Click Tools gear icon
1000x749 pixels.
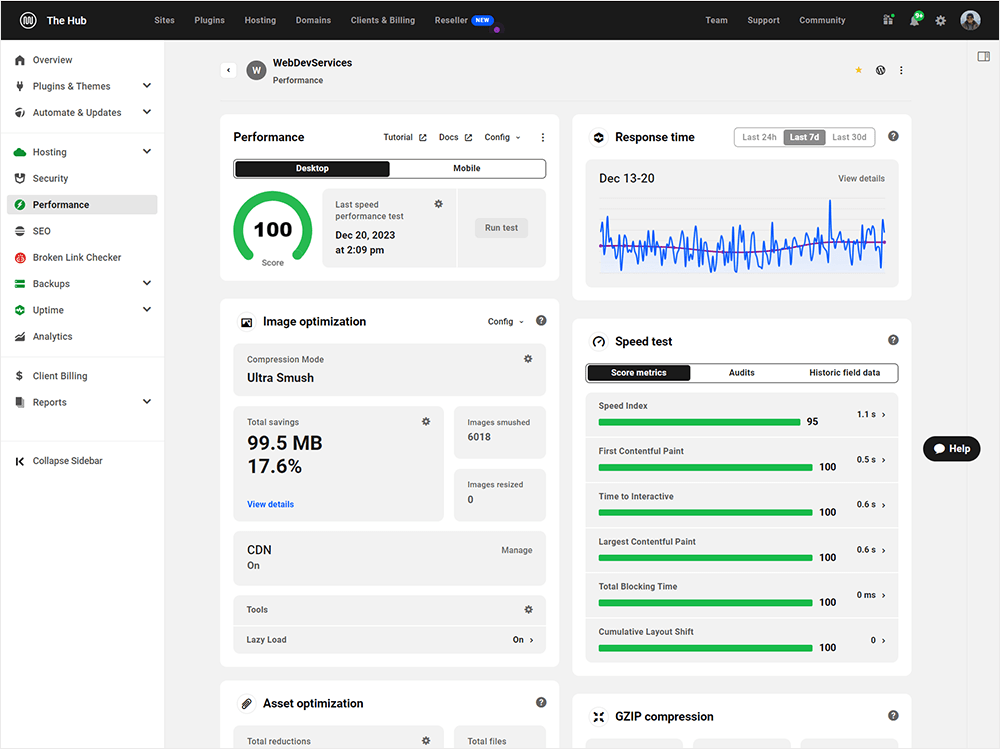pos(529,610)
